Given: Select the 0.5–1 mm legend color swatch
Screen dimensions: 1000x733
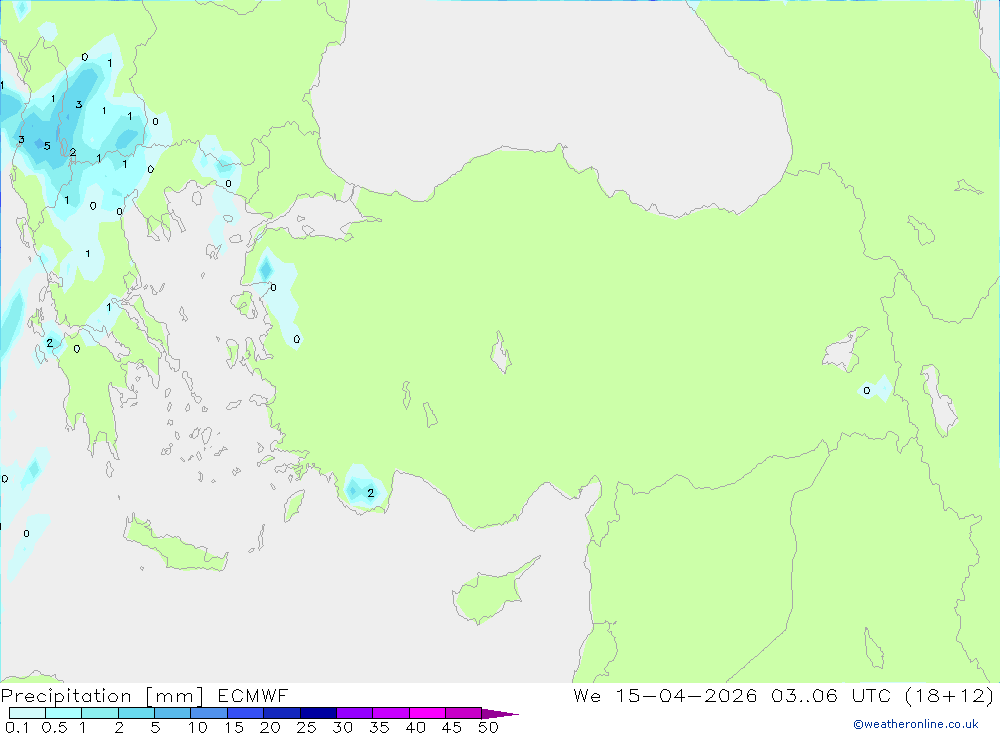Looking at the screenshot, I should 63,713.
